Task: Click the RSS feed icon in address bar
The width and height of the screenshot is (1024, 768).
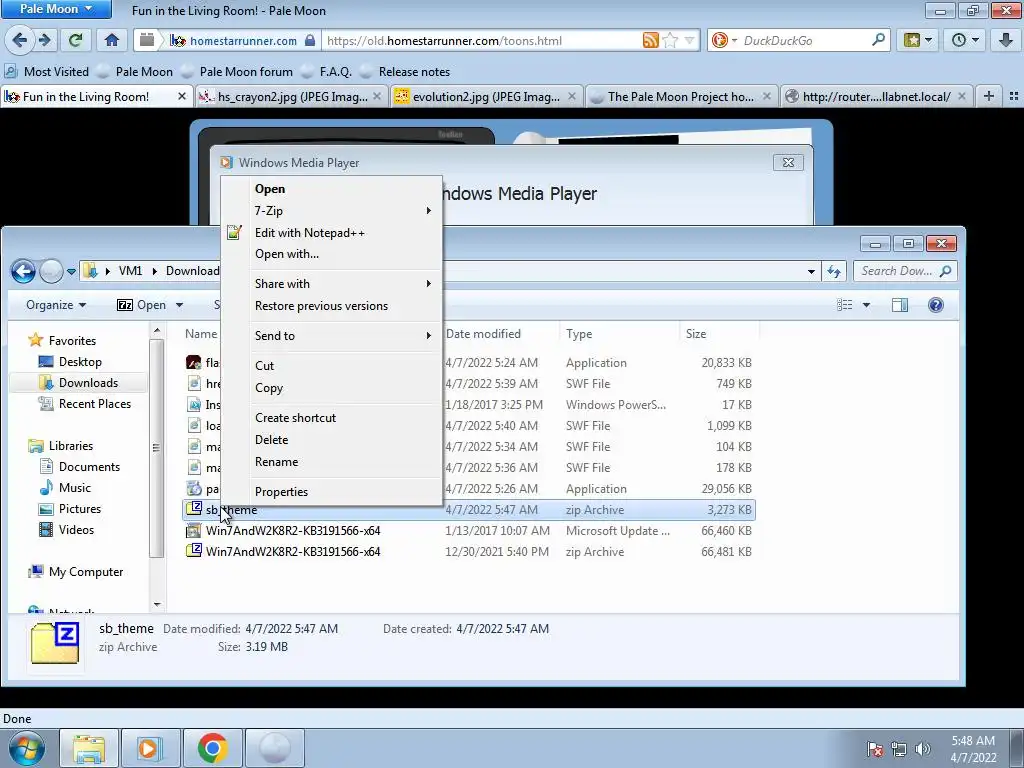Action: click(650, 40)
